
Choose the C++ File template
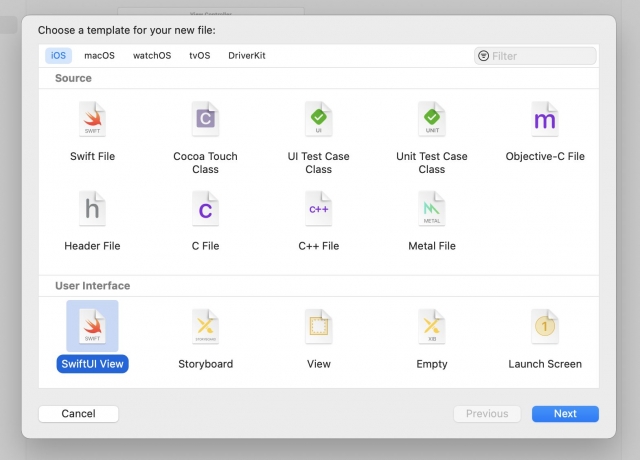318,210
